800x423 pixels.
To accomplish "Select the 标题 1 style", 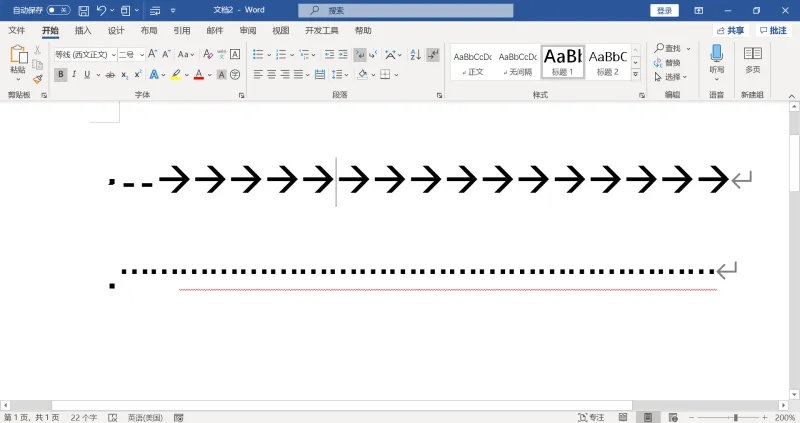I will 563,62.
